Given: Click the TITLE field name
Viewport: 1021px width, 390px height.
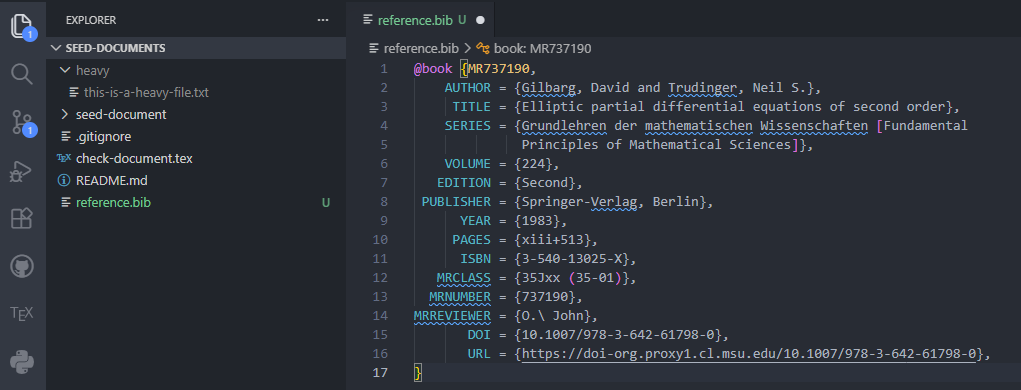Looking at the screenshot, I should [x=471, y=107].
